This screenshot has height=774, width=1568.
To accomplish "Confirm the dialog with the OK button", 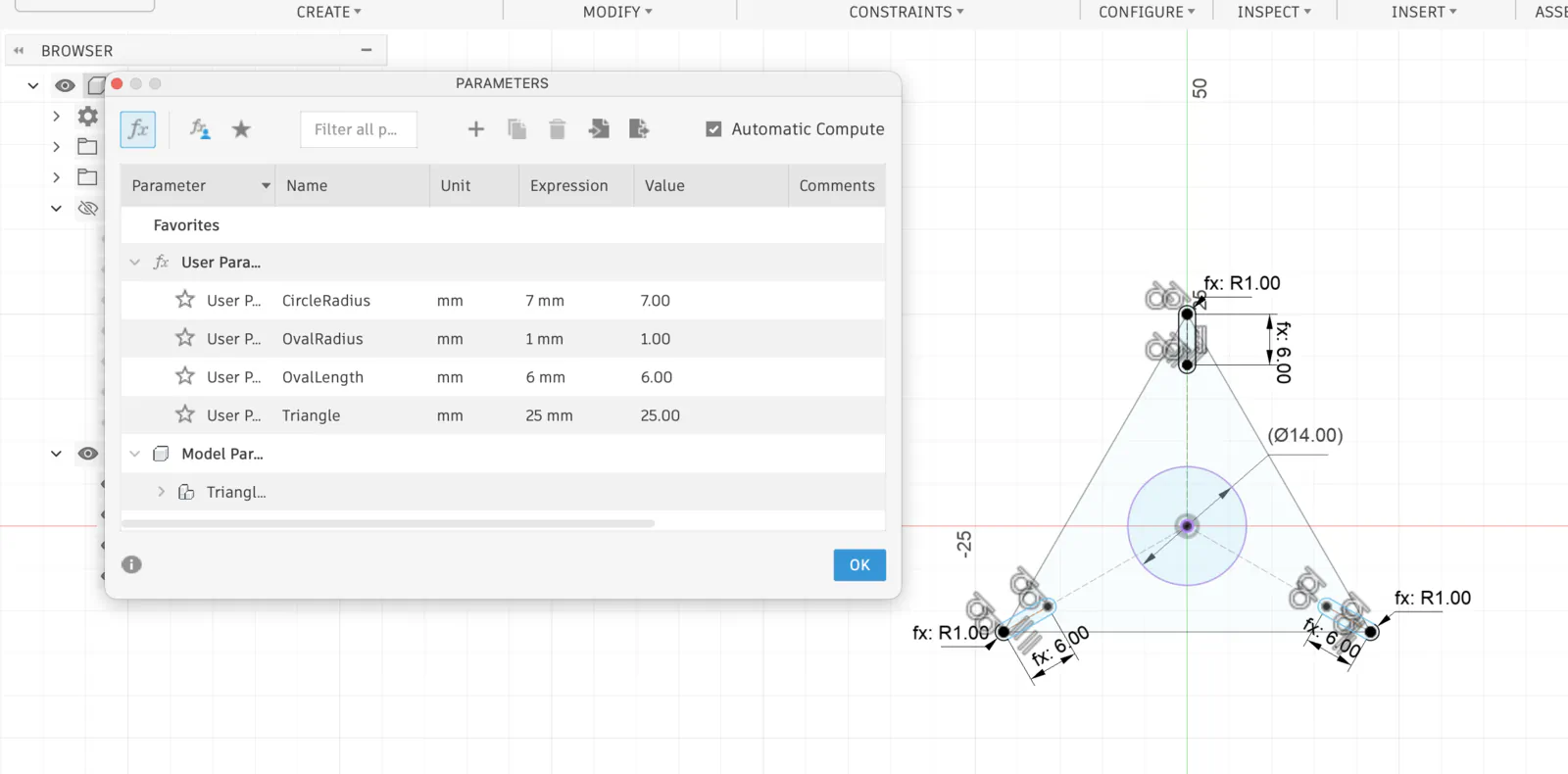I will click(x=859, y=565).
